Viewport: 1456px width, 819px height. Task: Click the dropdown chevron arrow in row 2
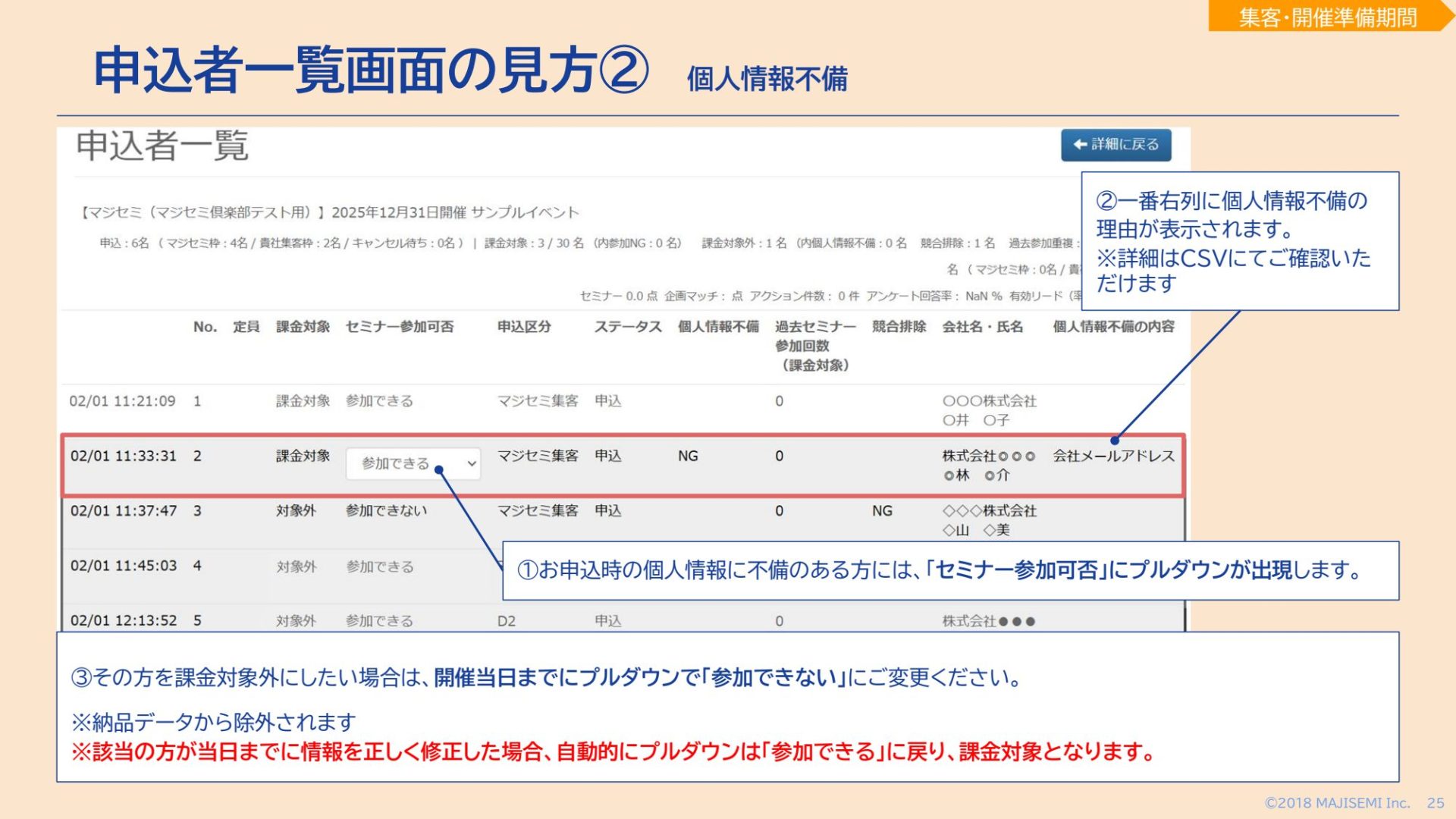pos(472,463)
